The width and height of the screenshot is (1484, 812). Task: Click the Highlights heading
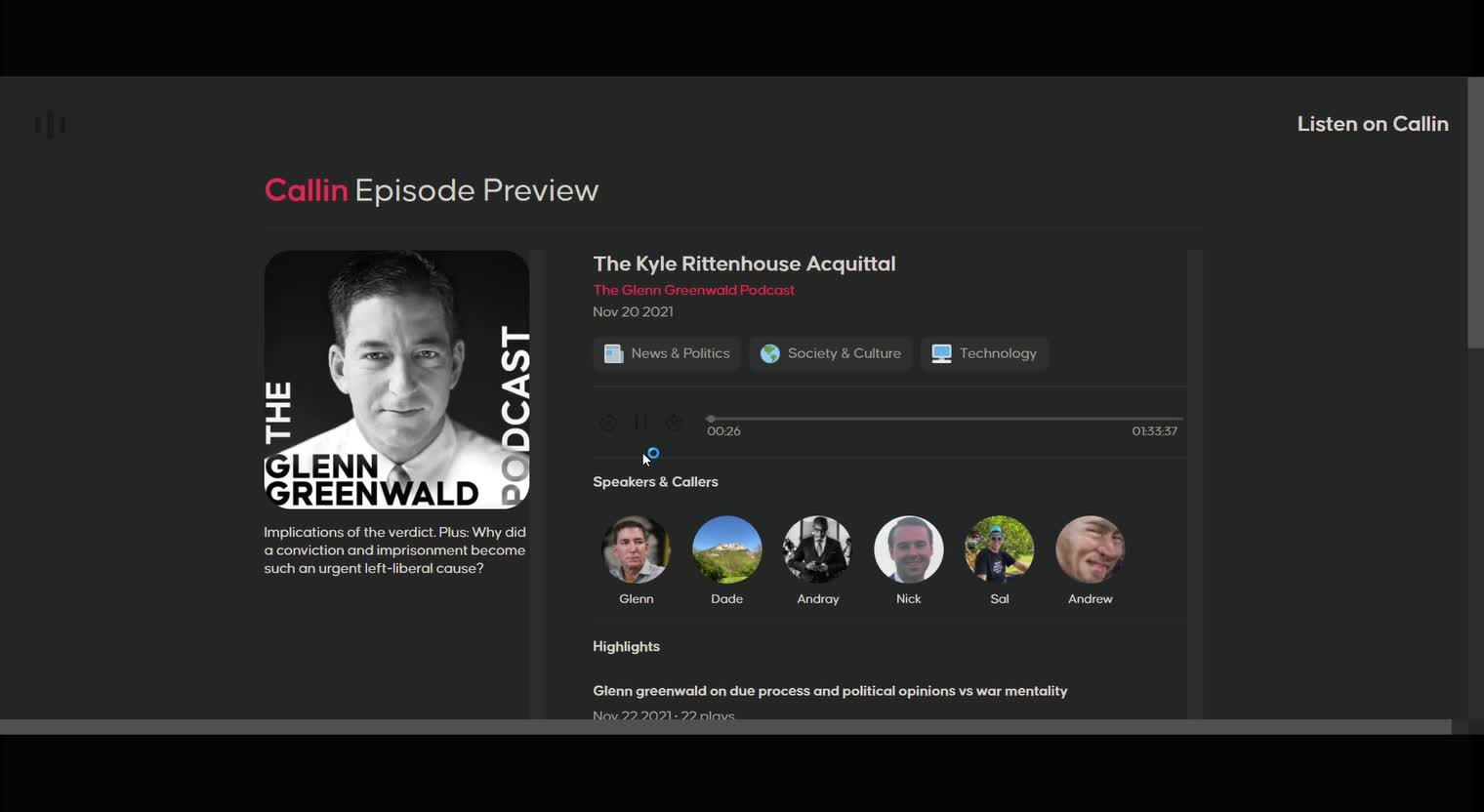(626, 647)
